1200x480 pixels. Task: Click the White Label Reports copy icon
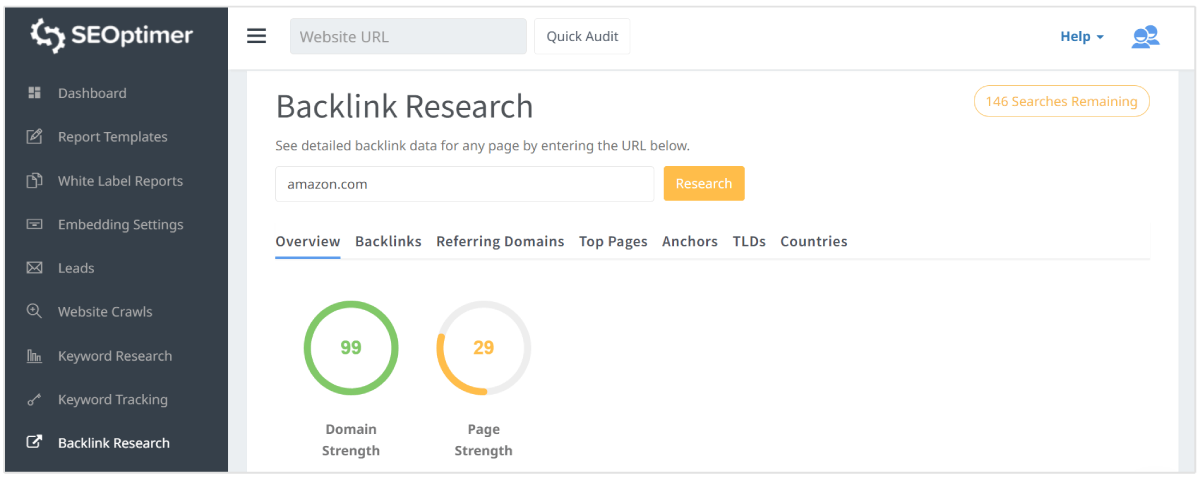(x=34, y=181)
